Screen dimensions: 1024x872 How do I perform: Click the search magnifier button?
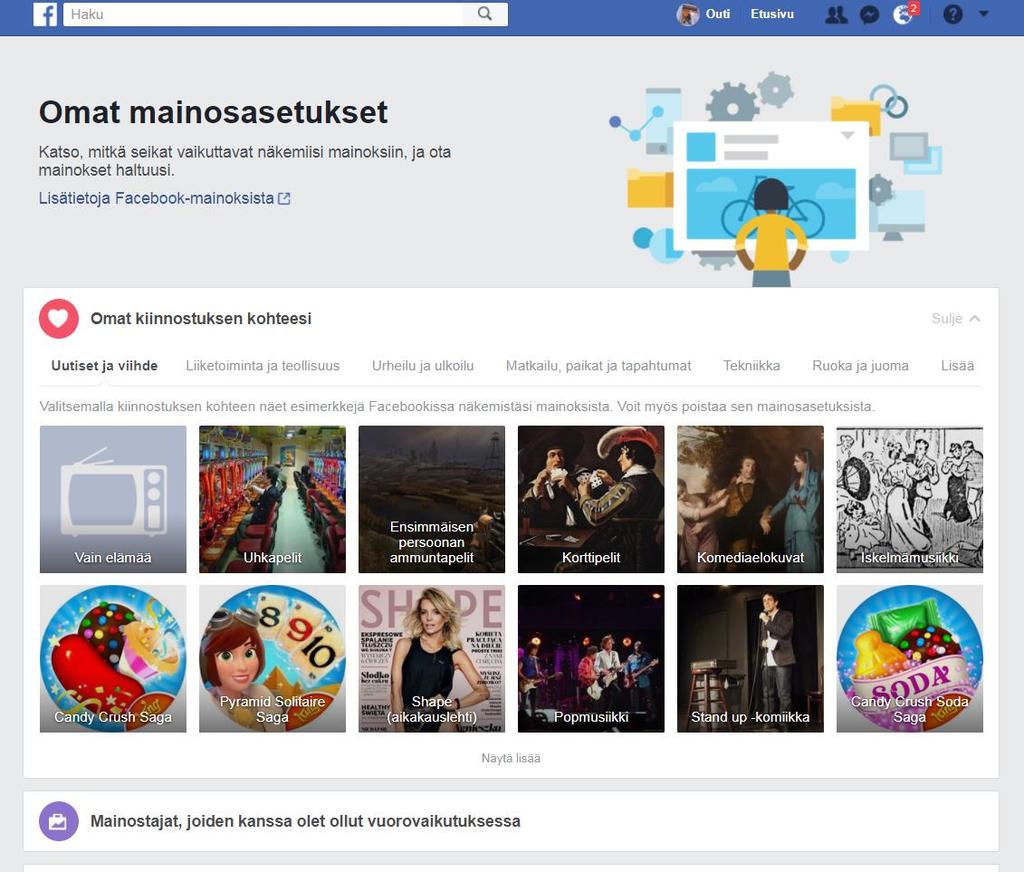click(485, 14)
